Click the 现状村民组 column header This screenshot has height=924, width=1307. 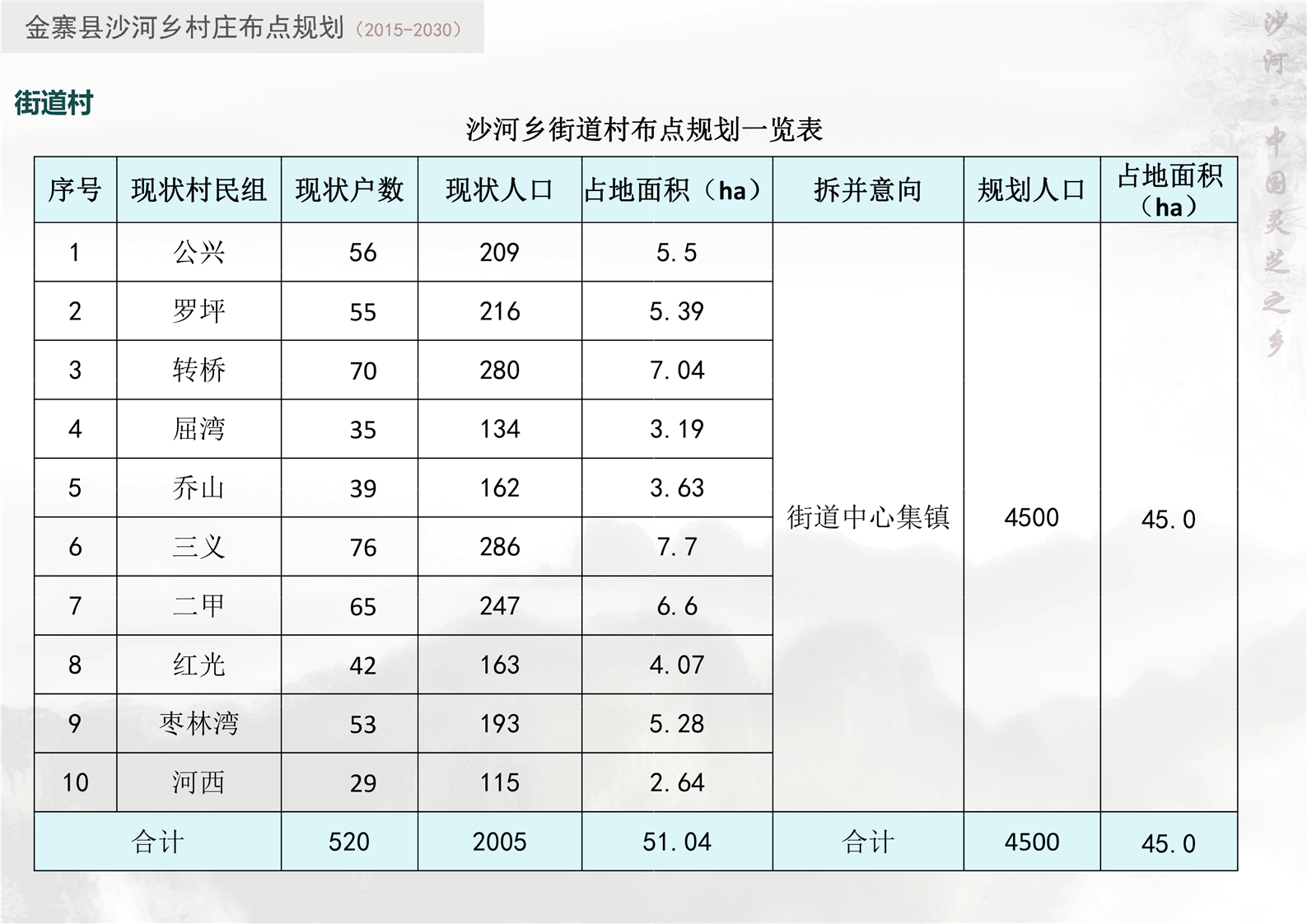198,190
